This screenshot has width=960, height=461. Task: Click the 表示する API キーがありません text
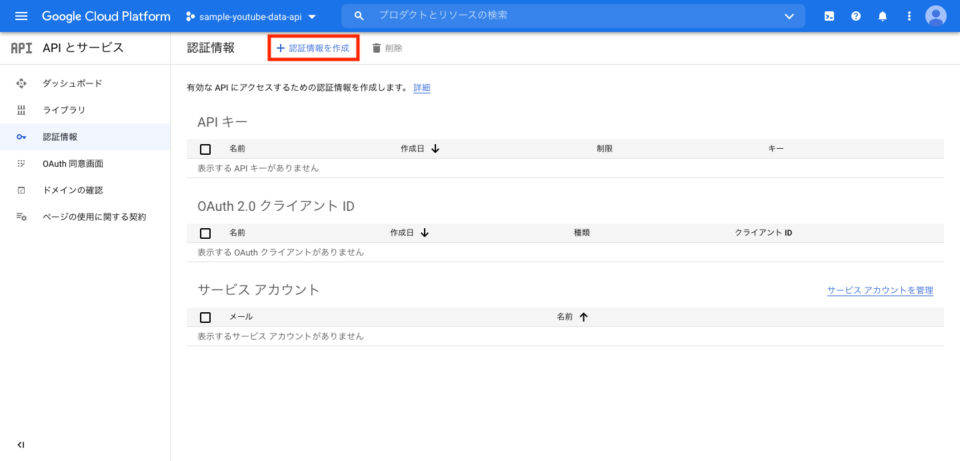pyautogui.click(x=258, y=168)
